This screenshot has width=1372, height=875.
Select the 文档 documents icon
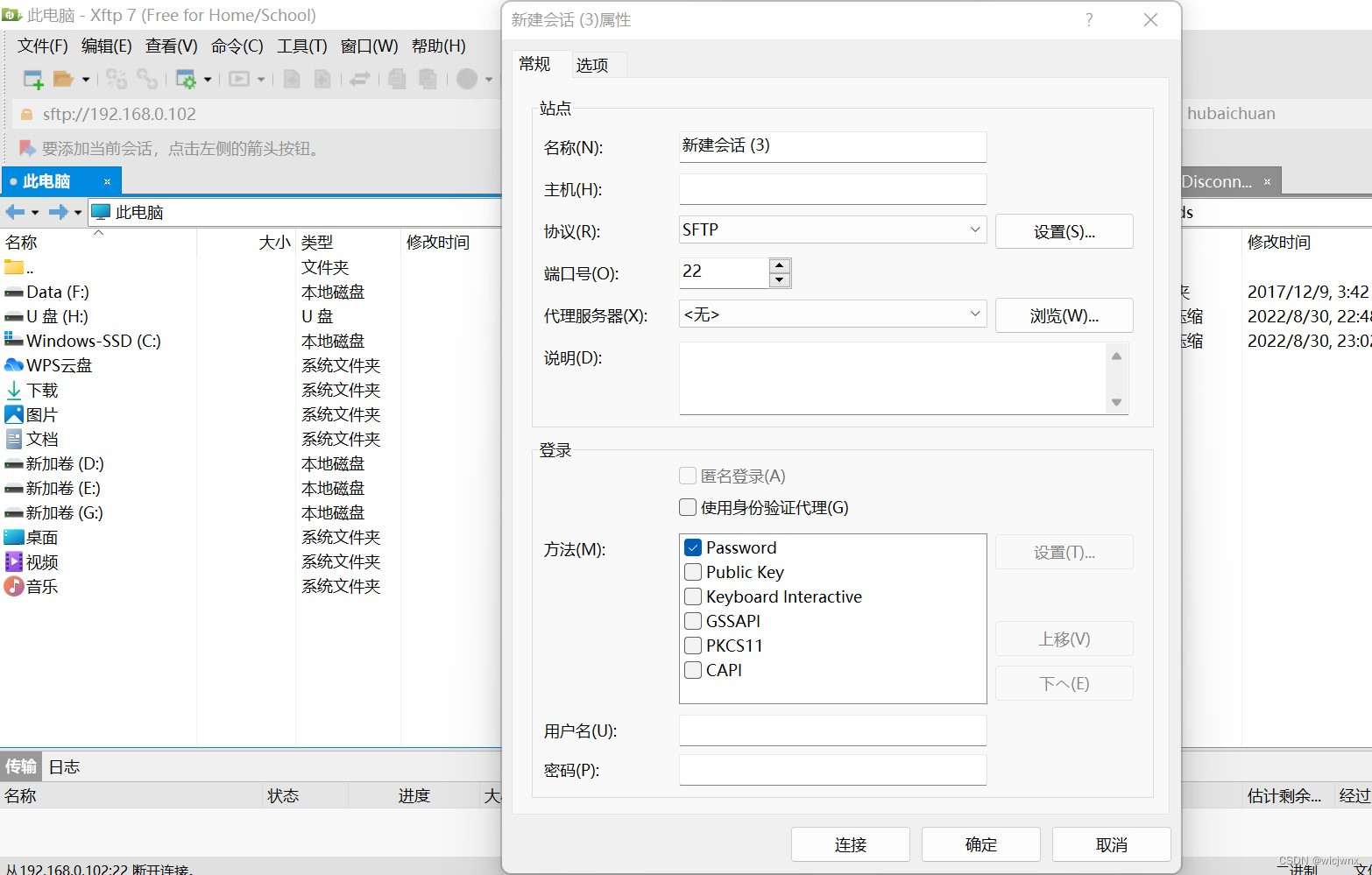pos(14,439)
